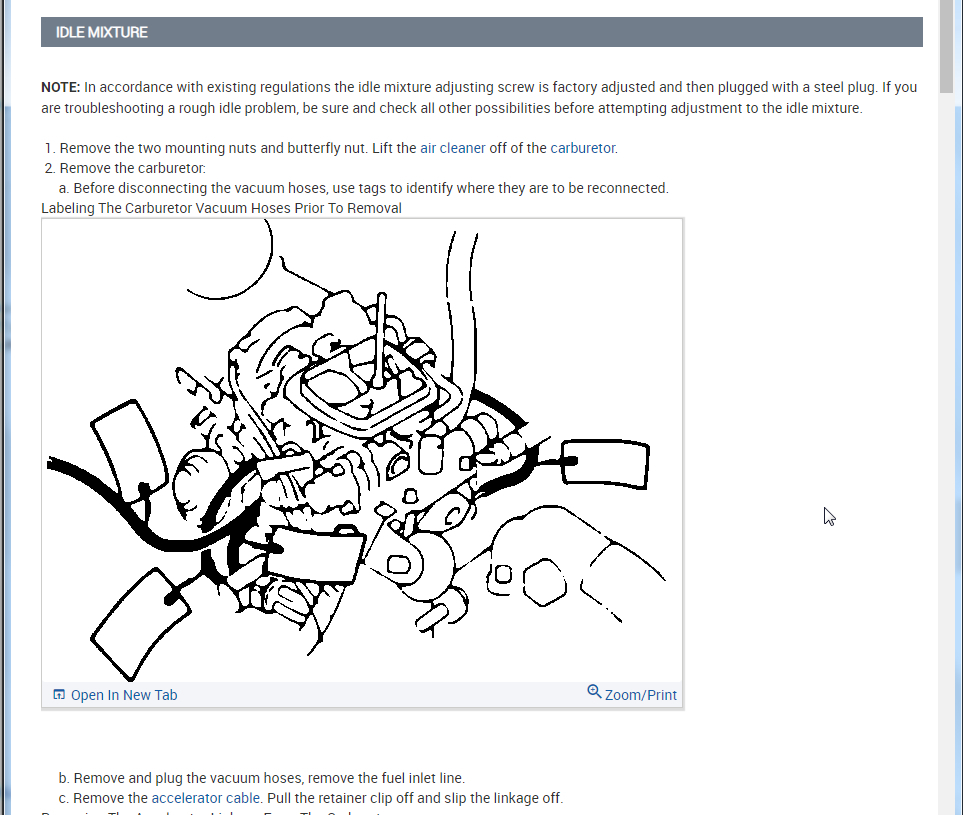Follow the 'air cleaner' hyperlink

tap(453, 148)
